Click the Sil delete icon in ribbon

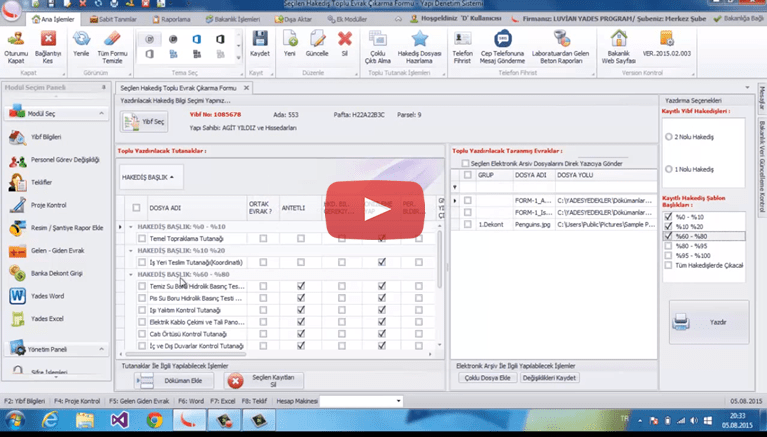[x=344, y=44]
